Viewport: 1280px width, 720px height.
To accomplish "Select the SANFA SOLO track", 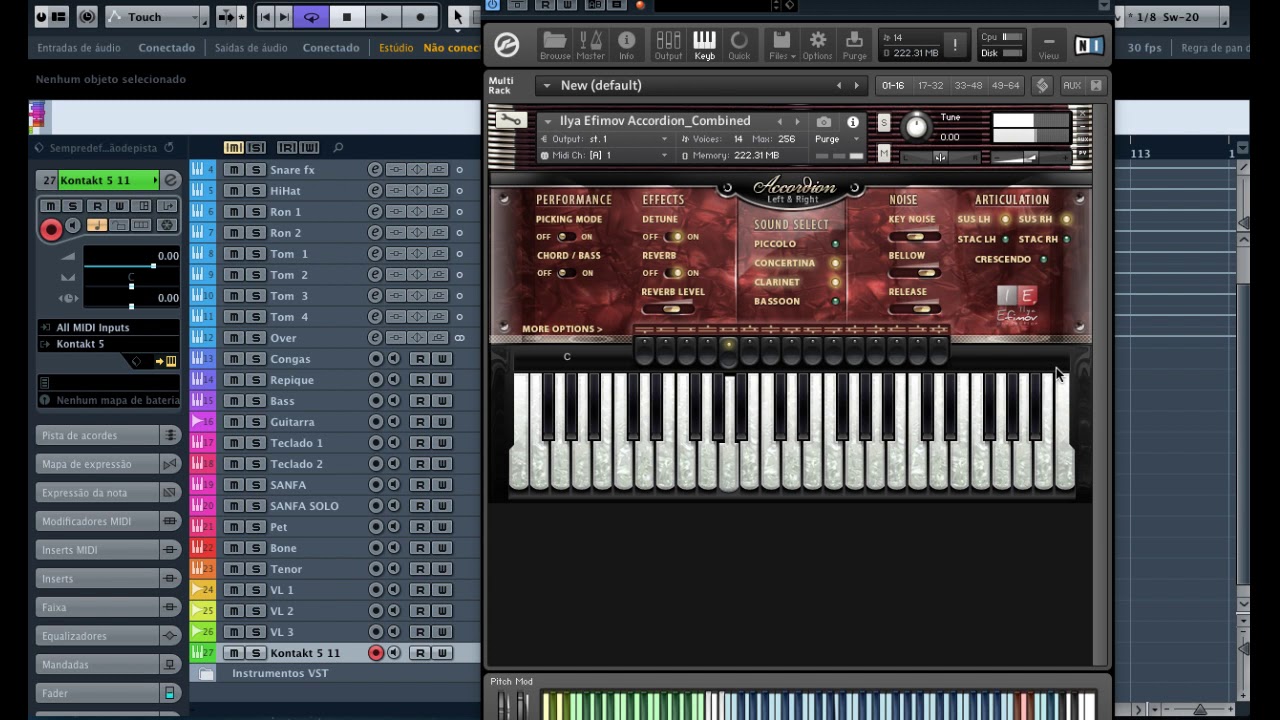I will point(304,506).
